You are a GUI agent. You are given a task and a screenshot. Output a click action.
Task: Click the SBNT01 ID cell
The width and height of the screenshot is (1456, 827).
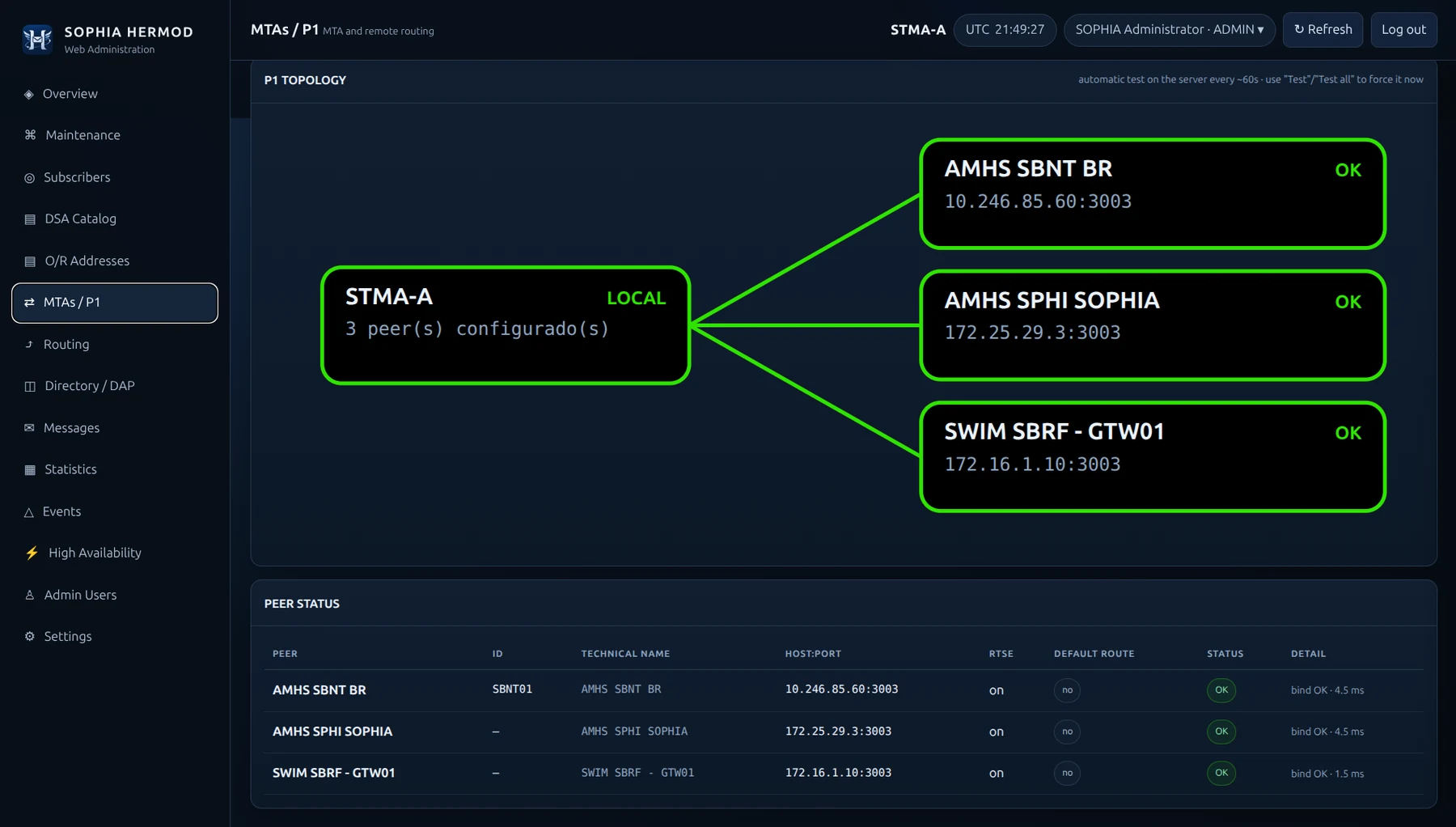click(512, 689)
